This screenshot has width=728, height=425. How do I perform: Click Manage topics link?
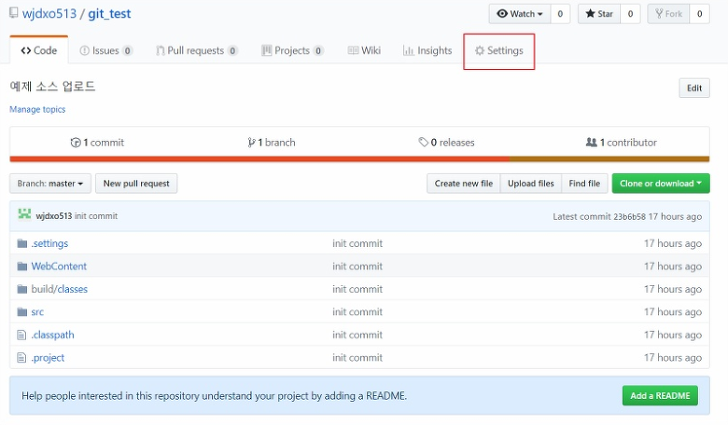(38, 110)
